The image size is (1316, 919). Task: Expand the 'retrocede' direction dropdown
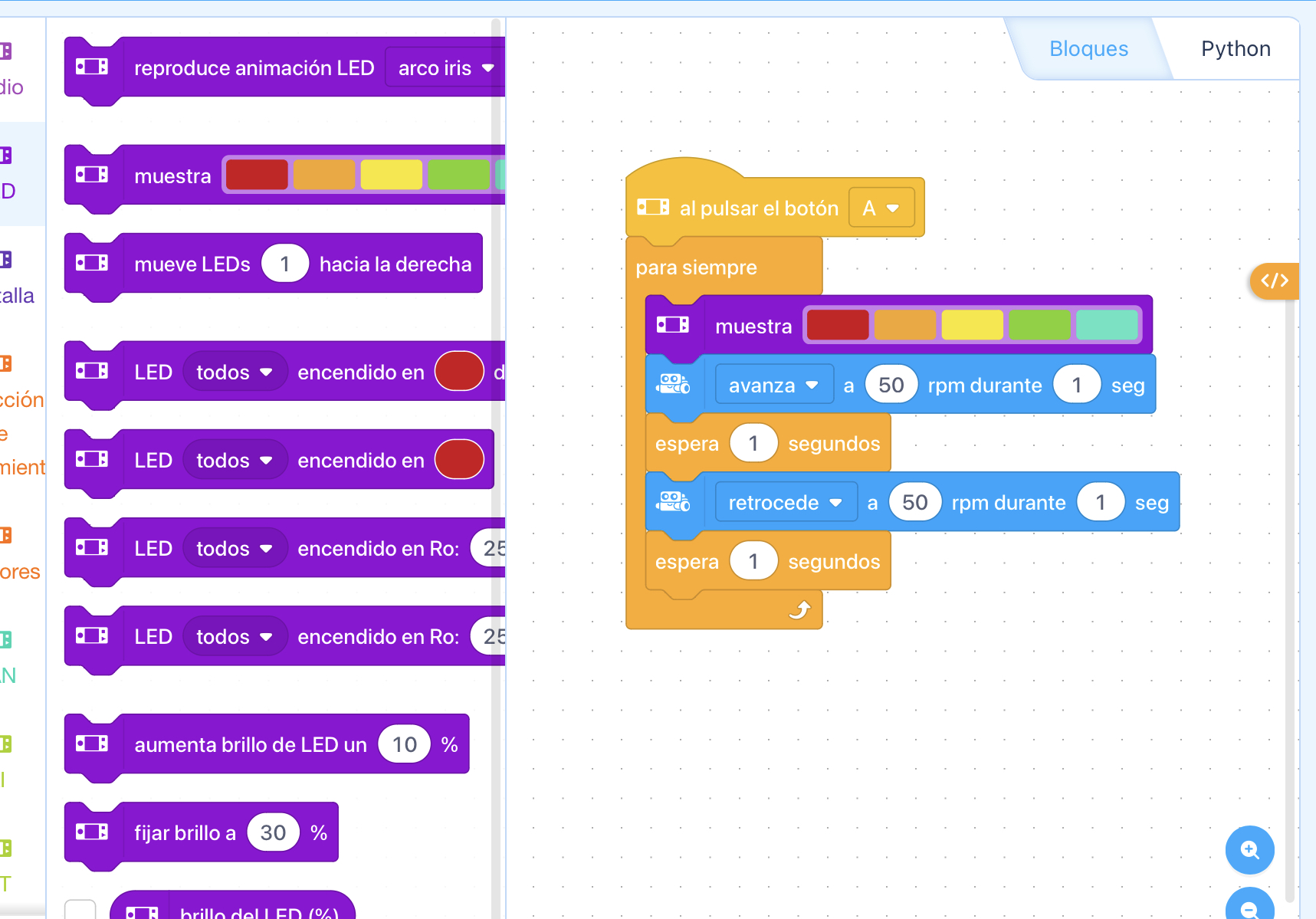785,503
